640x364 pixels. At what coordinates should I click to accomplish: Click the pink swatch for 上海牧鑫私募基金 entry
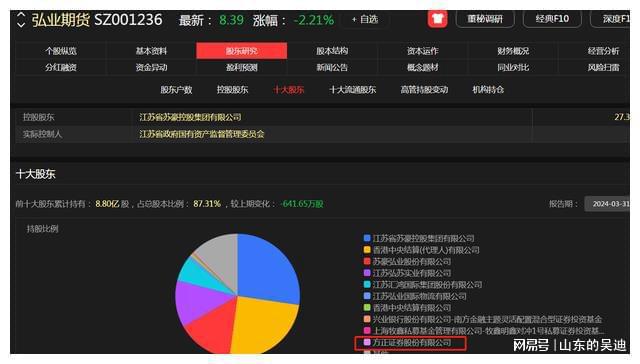367,331
